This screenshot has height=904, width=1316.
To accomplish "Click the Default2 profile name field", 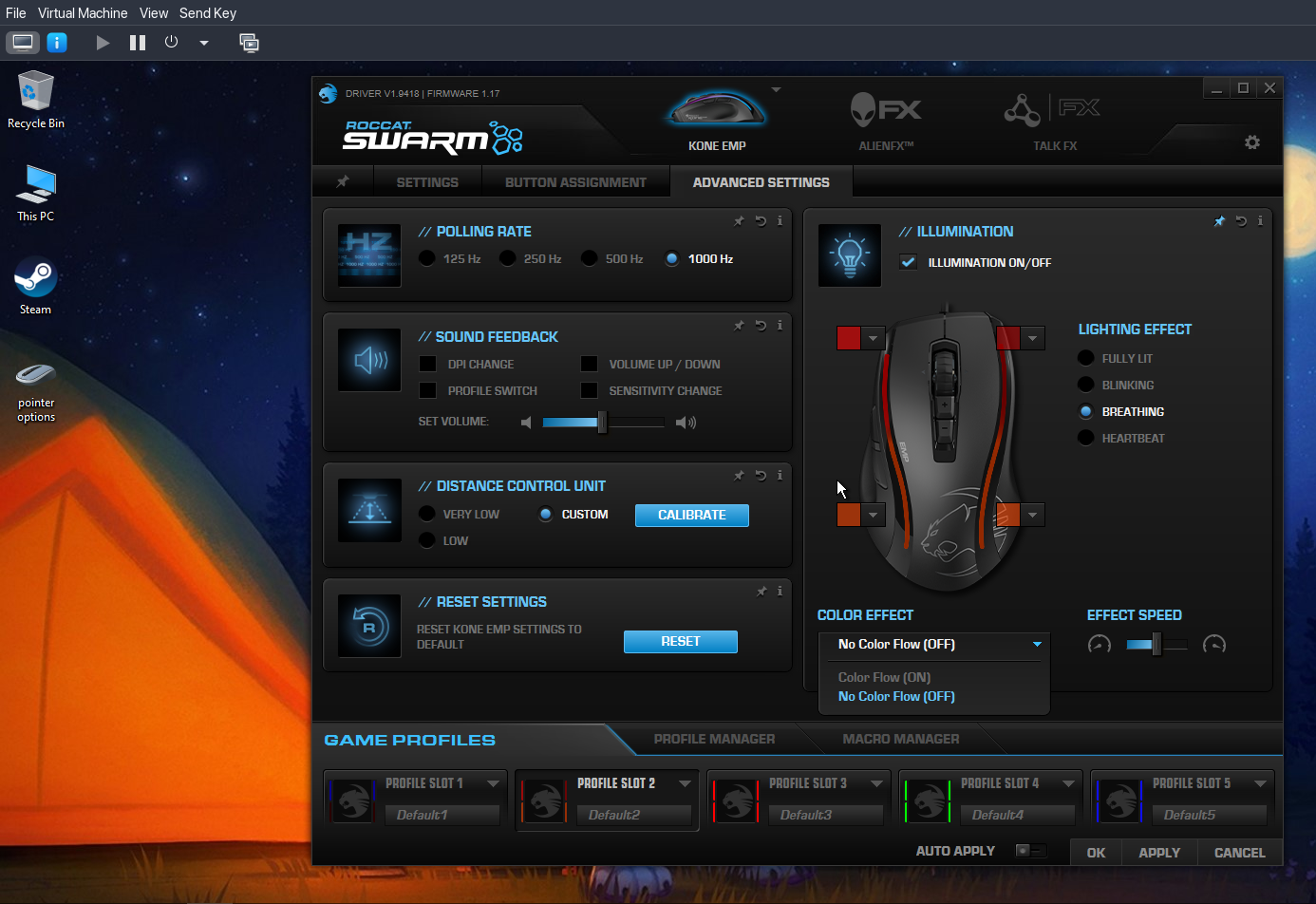I will click(634, 815).
